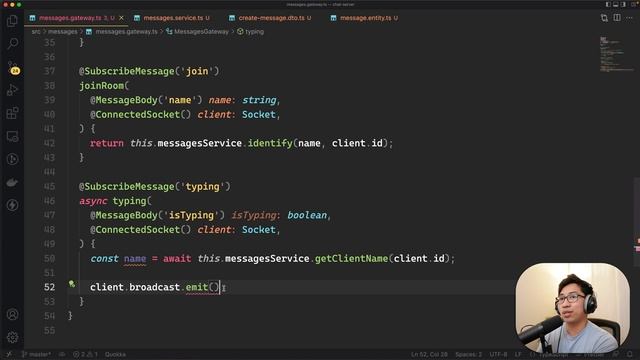Viewport: 640px width, 360px height.
Task: Change indentation via 'Spaces: 2'
Action: [469, 355]
